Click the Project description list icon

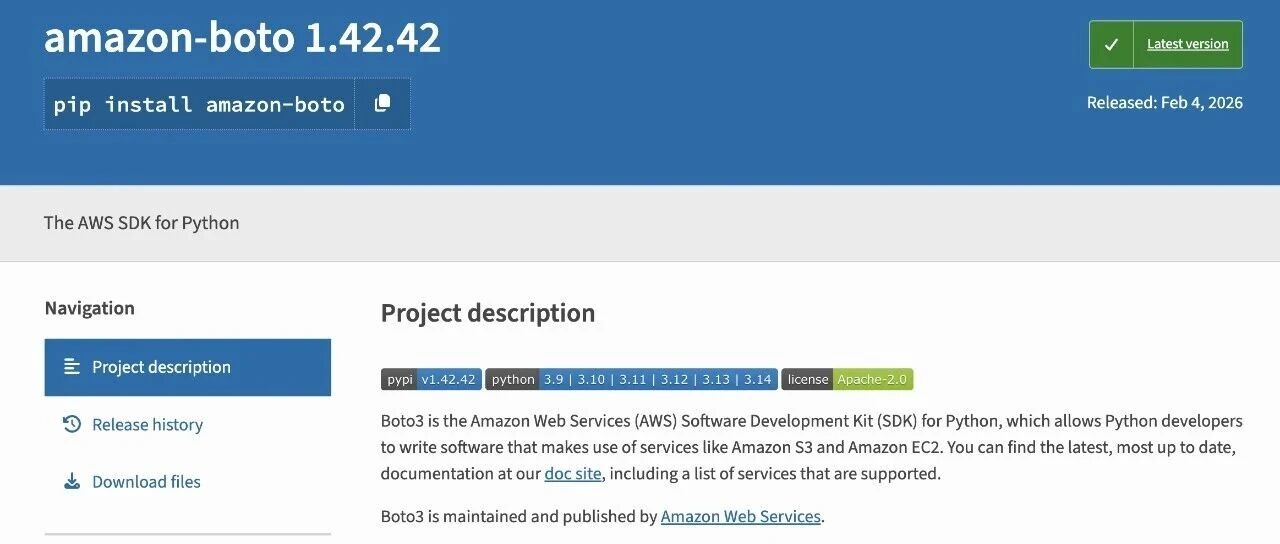coord(72,367)
